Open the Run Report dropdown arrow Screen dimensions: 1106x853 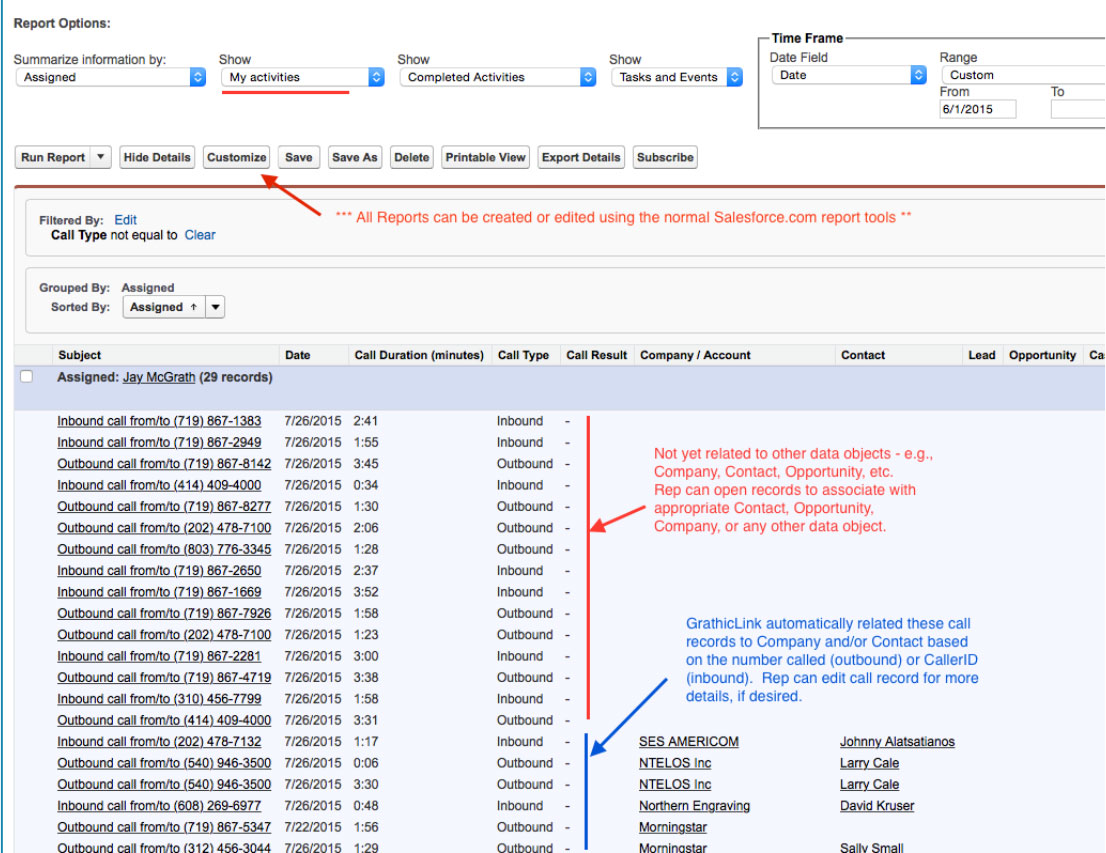click(100, 157)
